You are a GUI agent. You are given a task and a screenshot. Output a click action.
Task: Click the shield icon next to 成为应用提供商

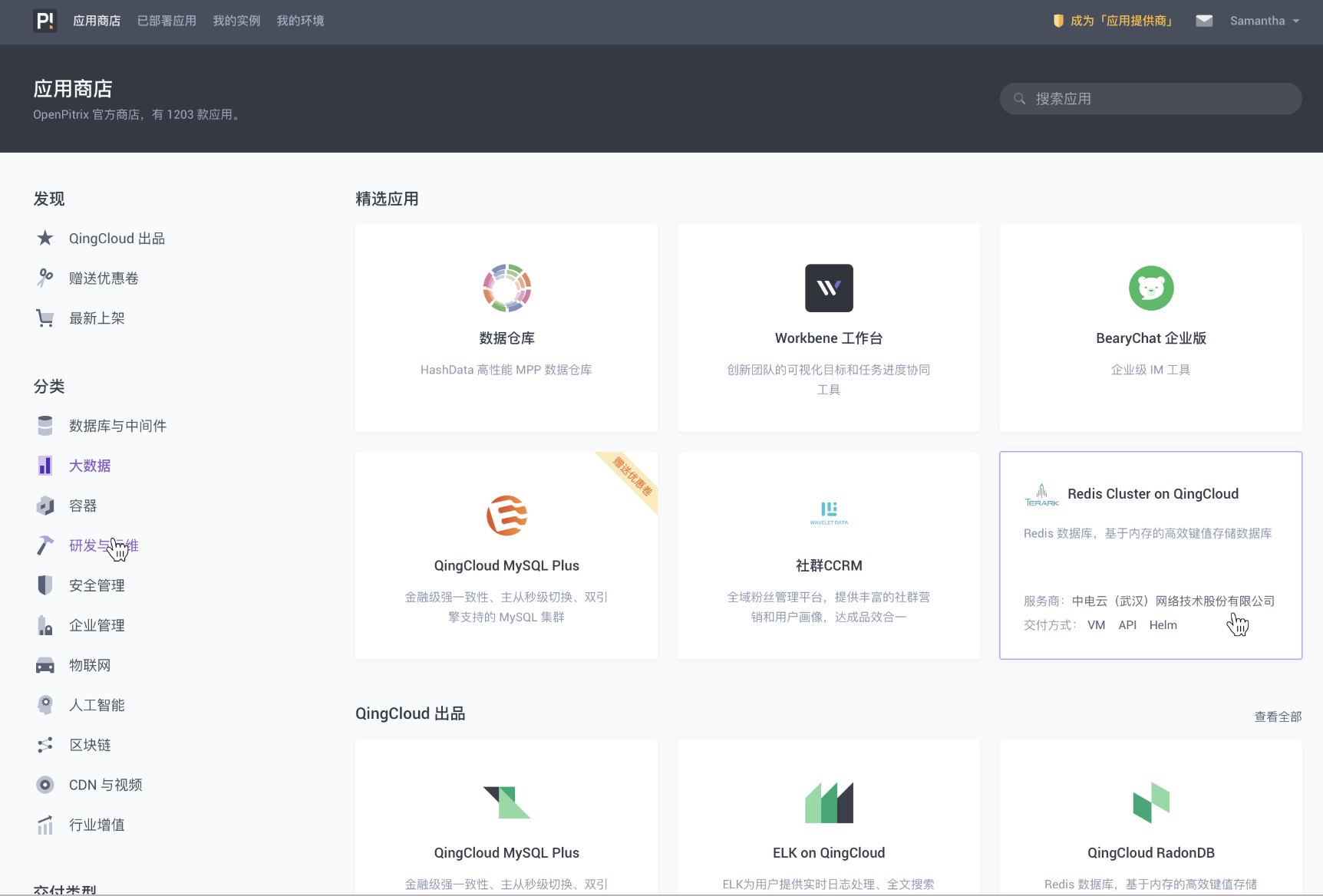1058,21
